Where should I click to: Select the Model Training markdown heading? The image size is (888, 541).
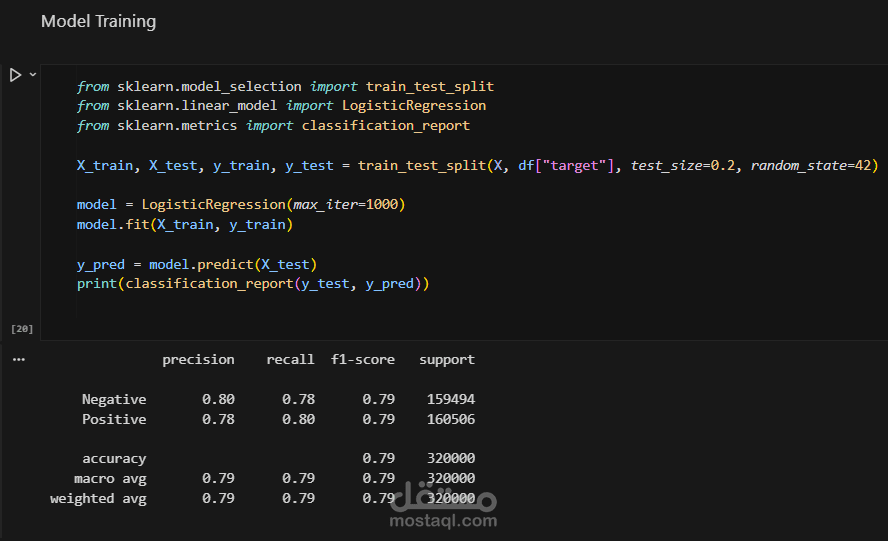tap(98, 21)
